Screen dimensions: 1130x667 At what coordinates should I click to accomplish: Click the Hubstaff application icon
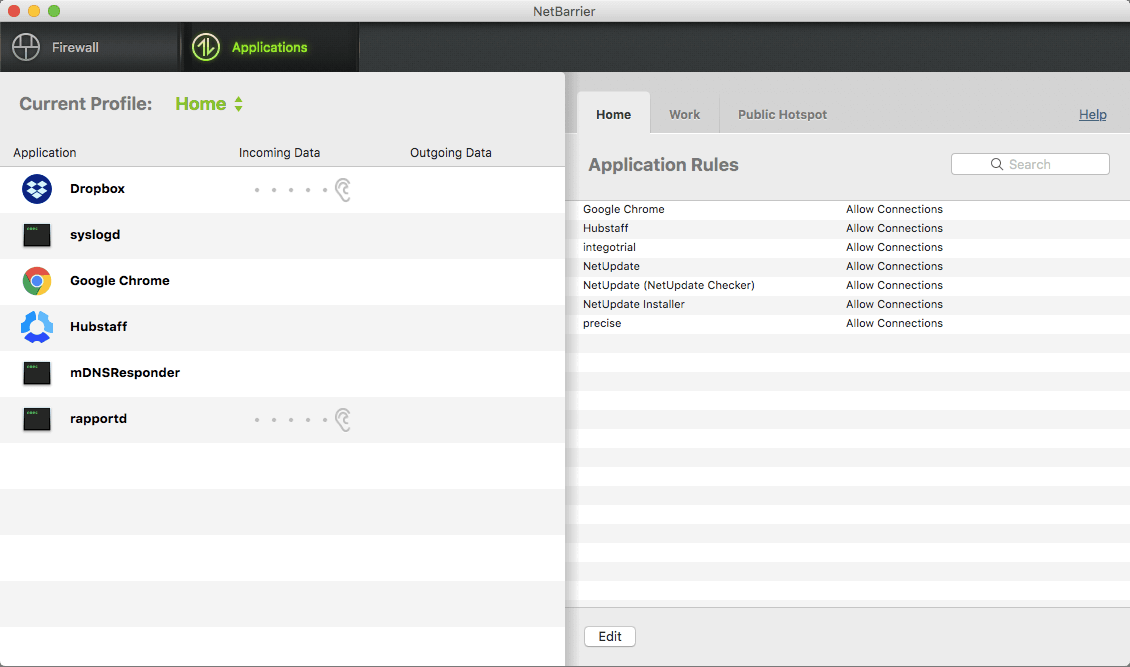click(x=37, y=327)
